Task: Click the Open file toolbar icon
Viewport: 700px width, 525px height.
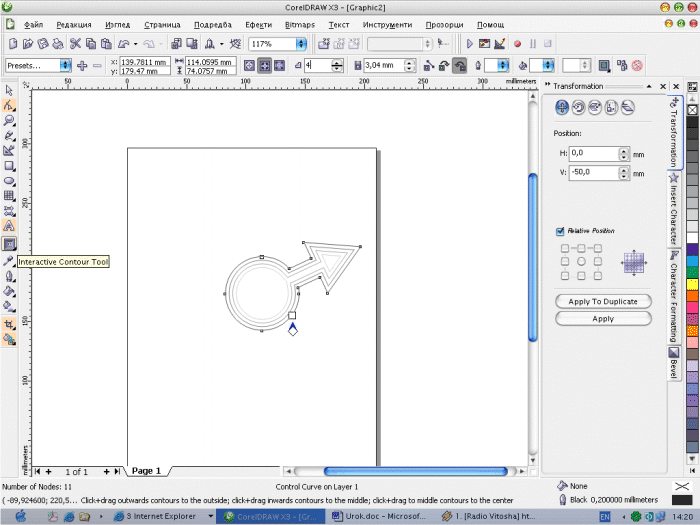Action: click(28, 43)
